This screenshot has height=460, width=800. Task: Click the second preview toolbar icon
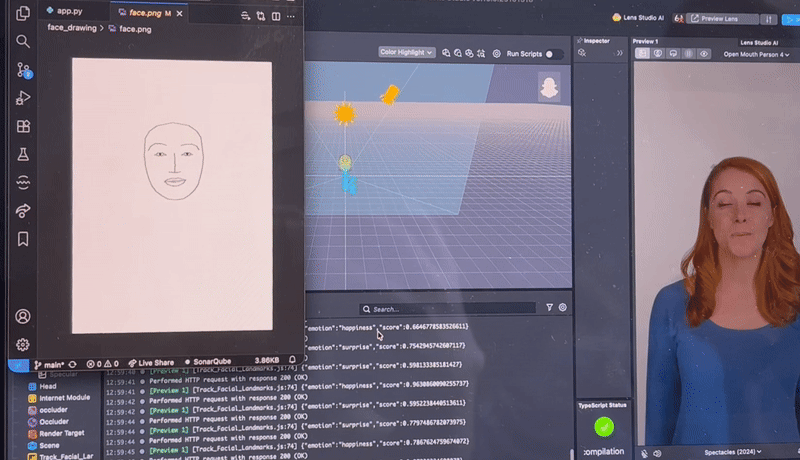click(x=658, y=53)
